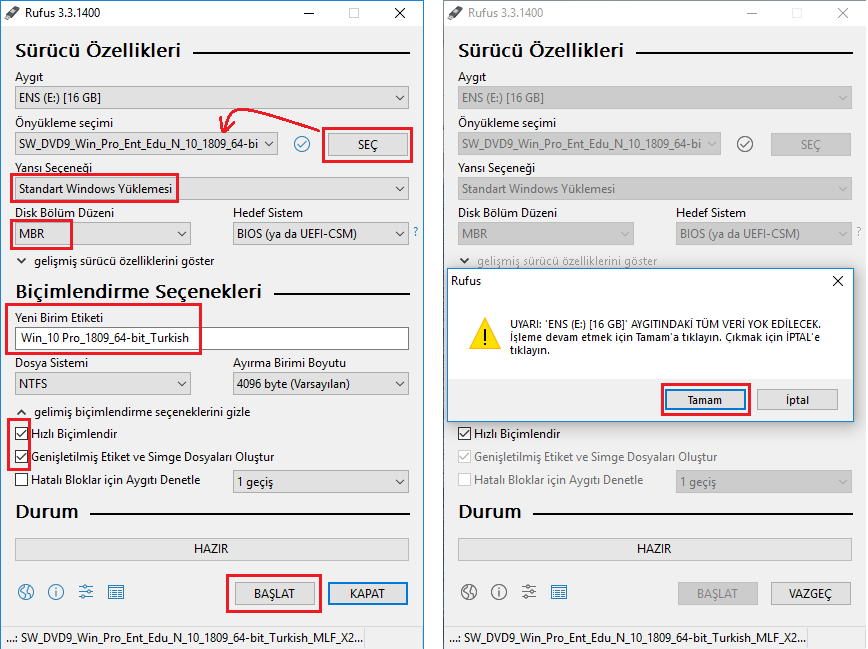This screenshot has height=649, width=868.
Task: Open the log icon in right window
Action: pos(559,592)
